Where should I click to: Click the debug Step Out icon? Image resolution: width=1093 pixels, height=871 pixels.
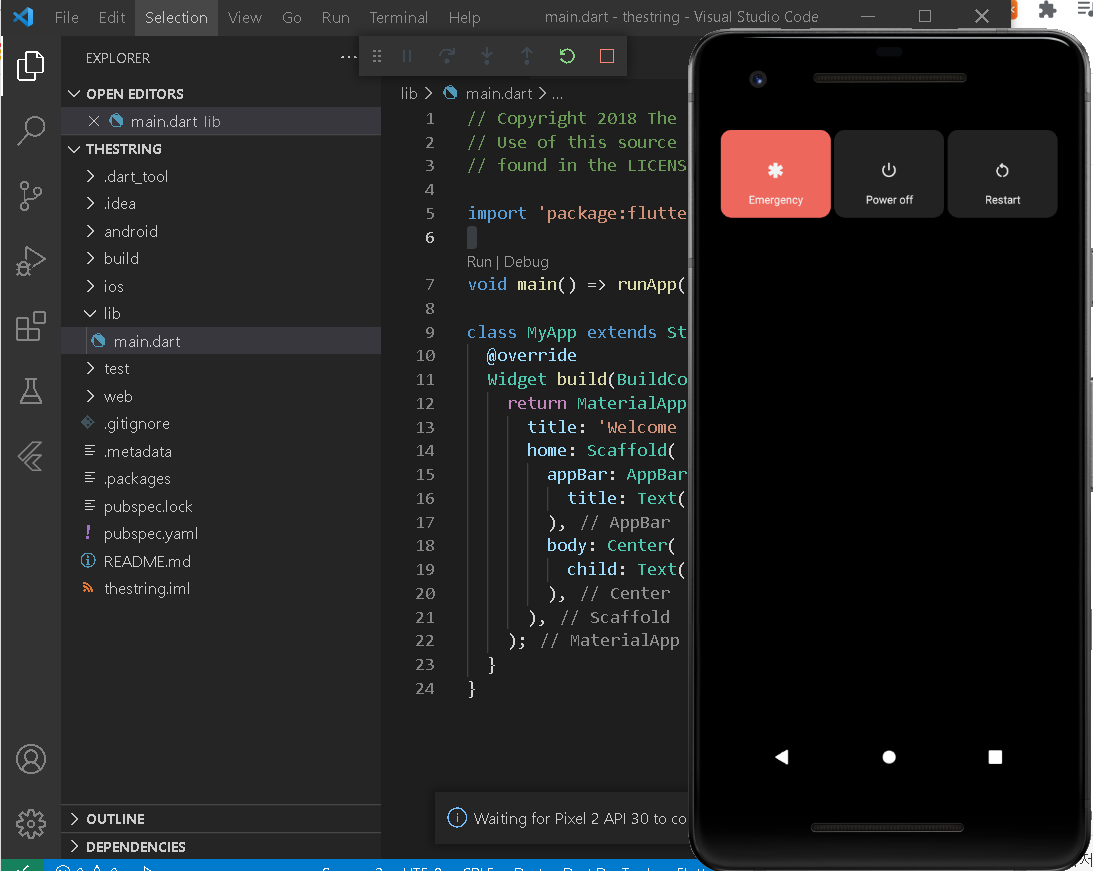coord(527,56)
